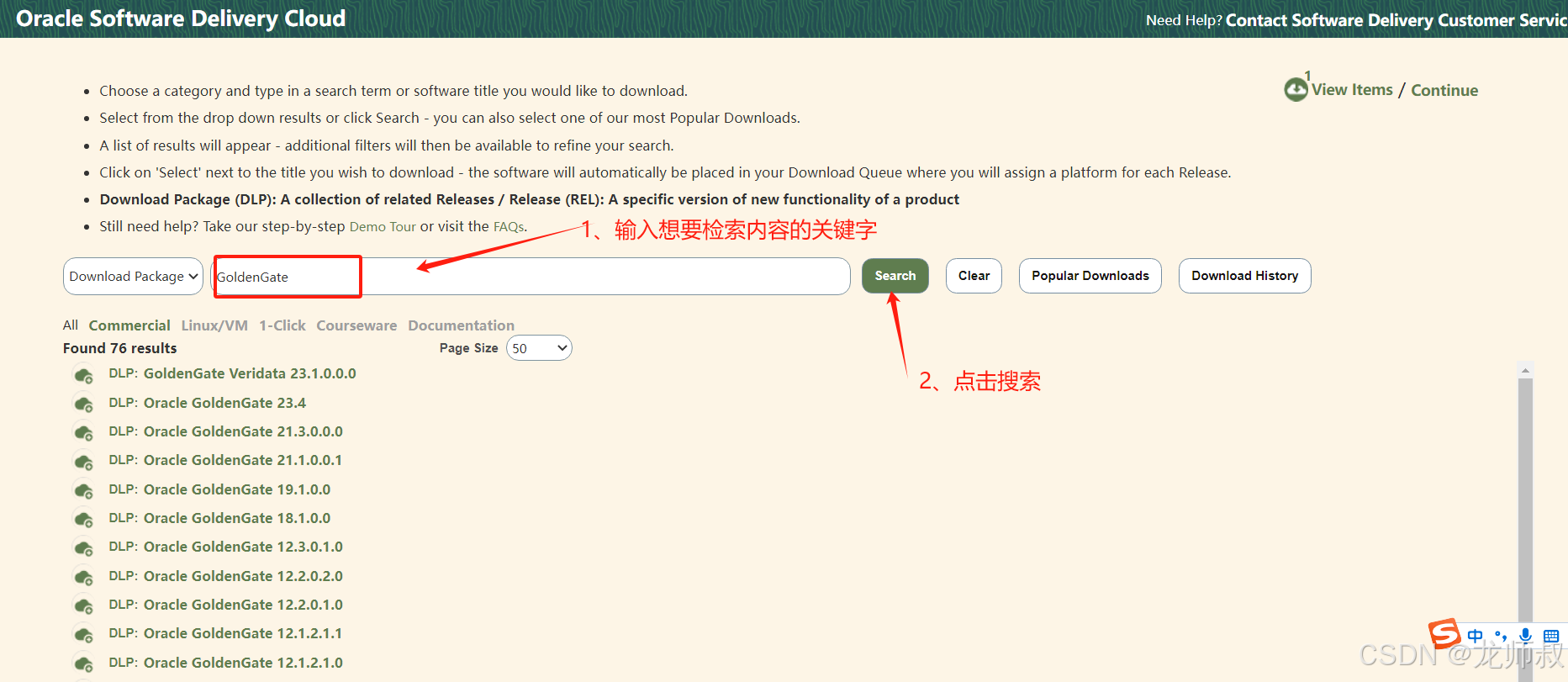This screenshot has height=682, width=1568.
Task: Click the cloud icon beside GoldenGate Veridata 23.1.0.0.0
Action: [x=83, y=376]
